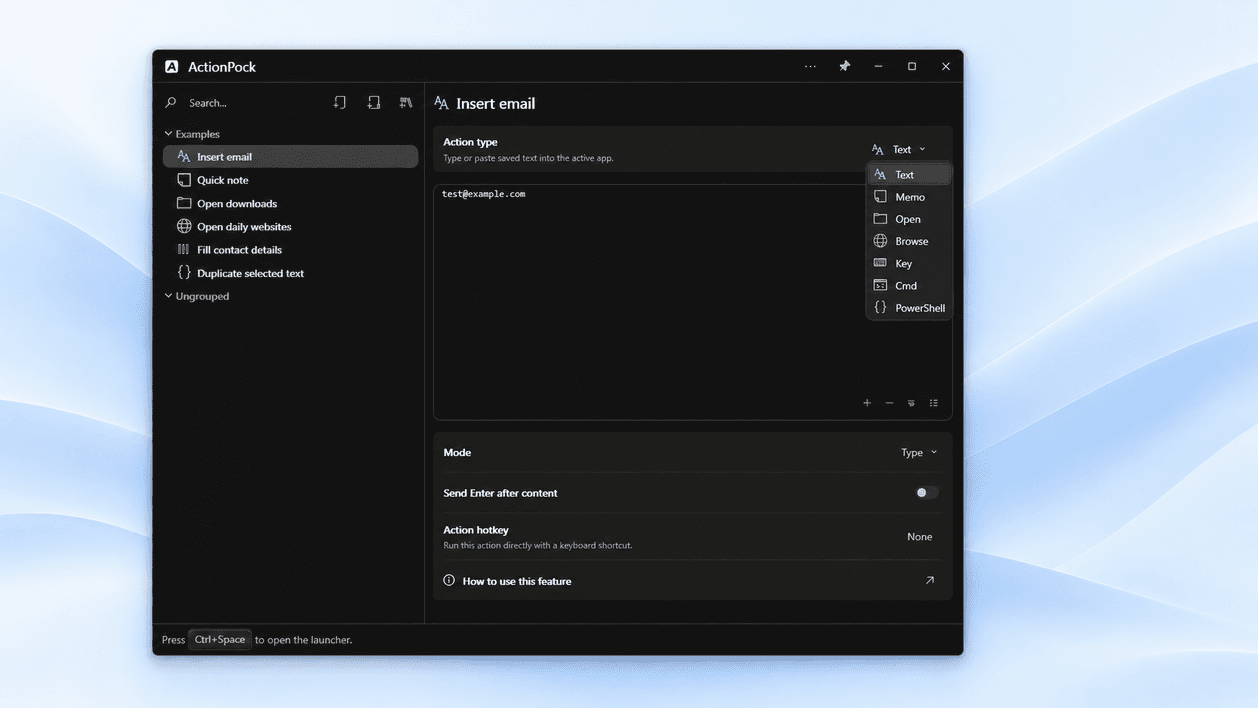Click the list-with-pencil icon in the sidebar toolbar

(x=406, y=103)
